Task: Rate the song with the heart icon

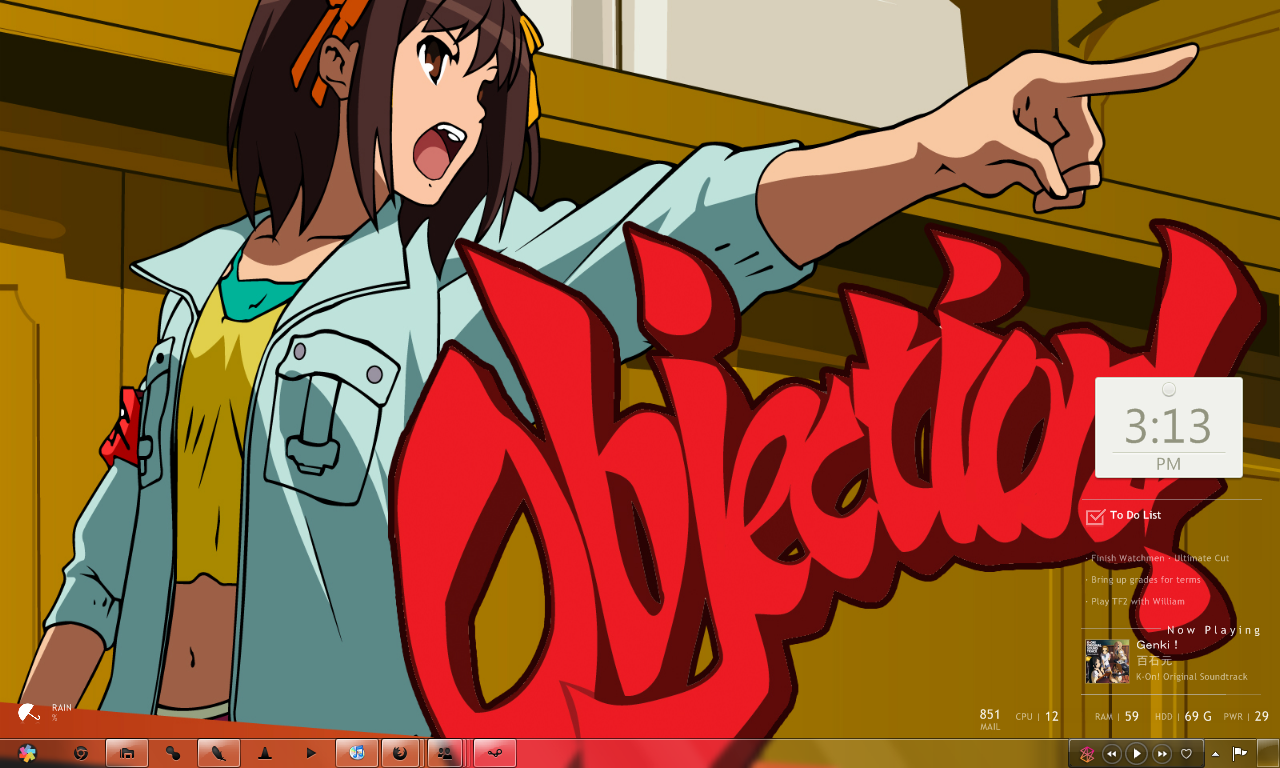Action: [1187, 754]
